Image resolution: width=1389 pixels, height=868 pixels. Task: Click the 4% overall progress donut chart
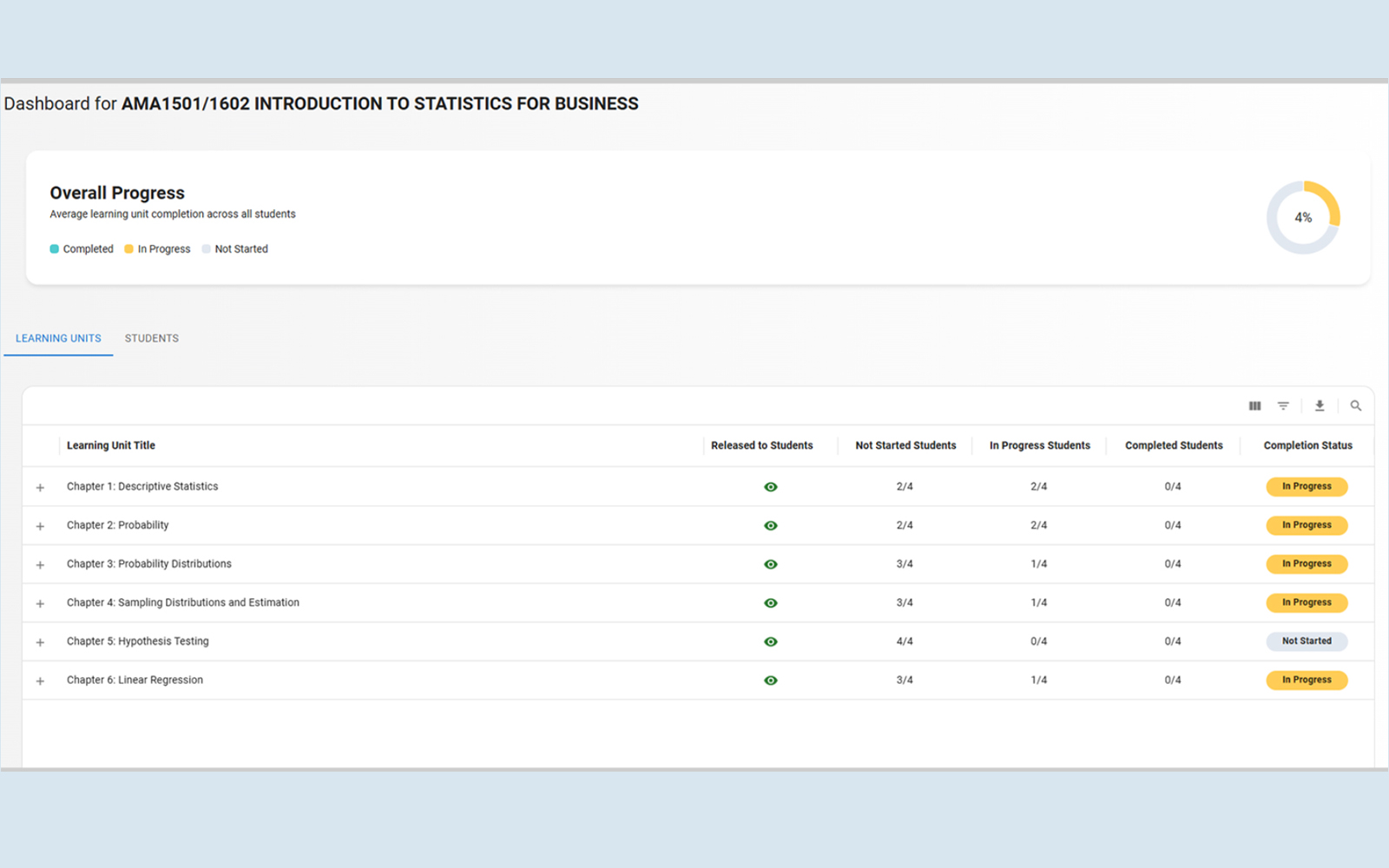(x=1303, y=217)
